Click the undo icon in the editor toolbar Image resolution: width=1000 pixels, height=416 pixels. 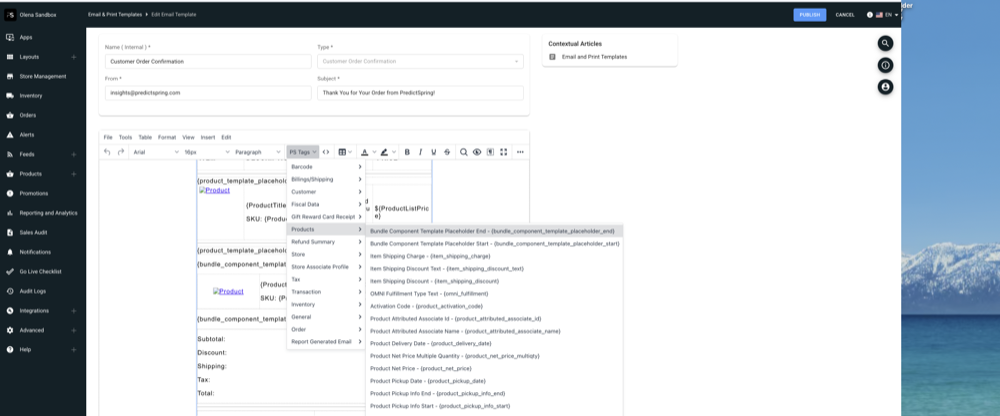tap(107, 152)
